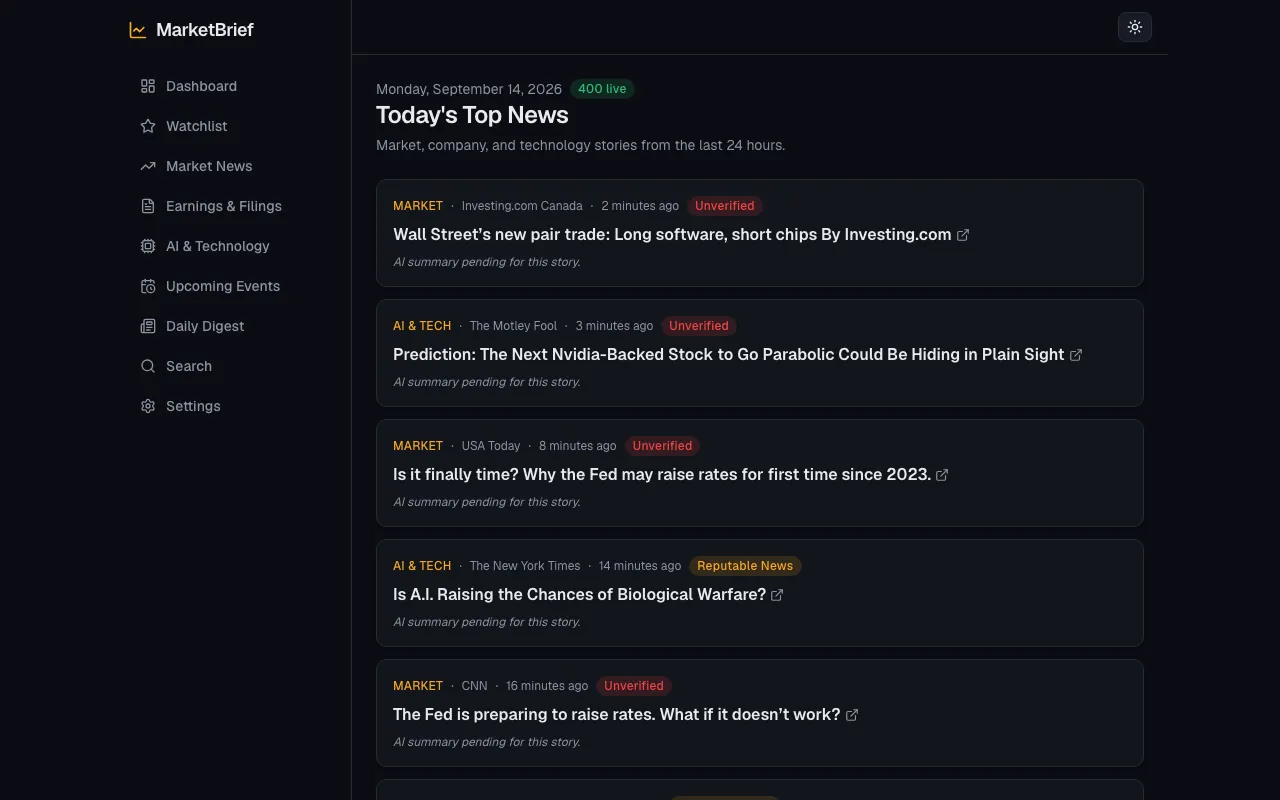This screenshot has width=1280, height=800.
Task: Click the Market News trend-line icon
Action: [148, 166]
